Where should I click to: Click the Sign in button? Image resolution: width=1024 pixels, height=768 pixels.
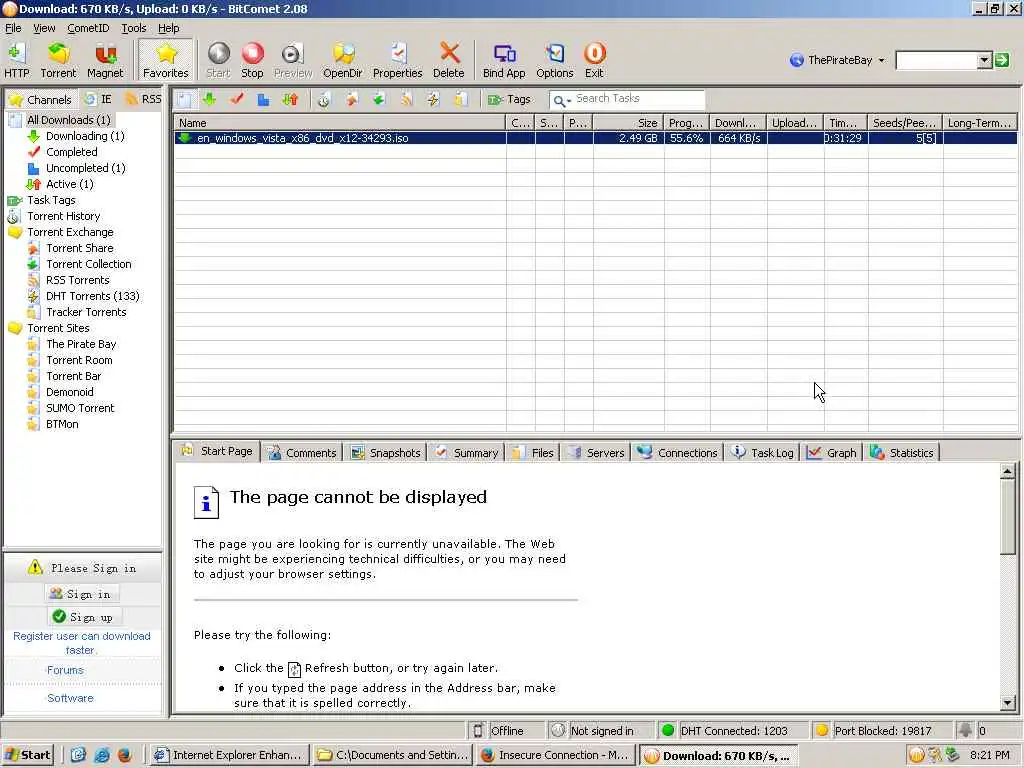pyautogui.click(x=82, y=594)
